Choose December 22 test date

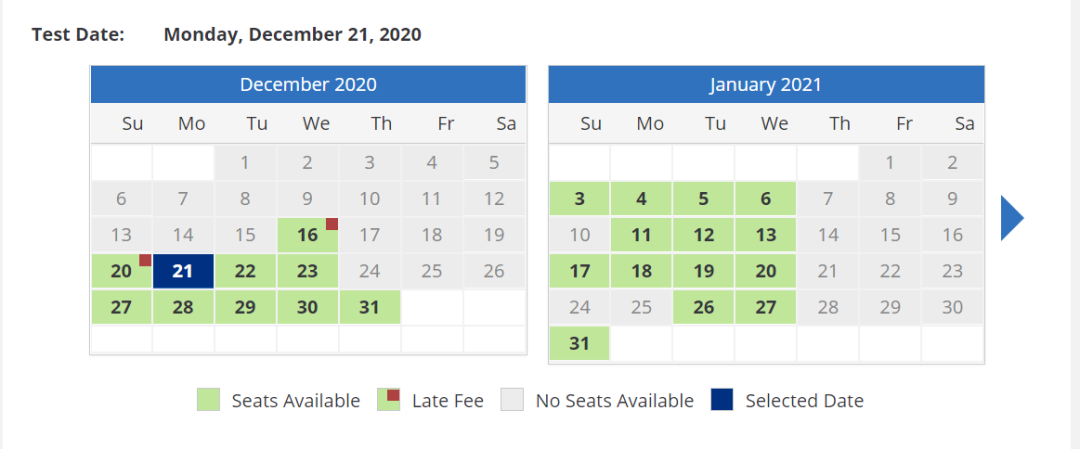tap(245, 271)
